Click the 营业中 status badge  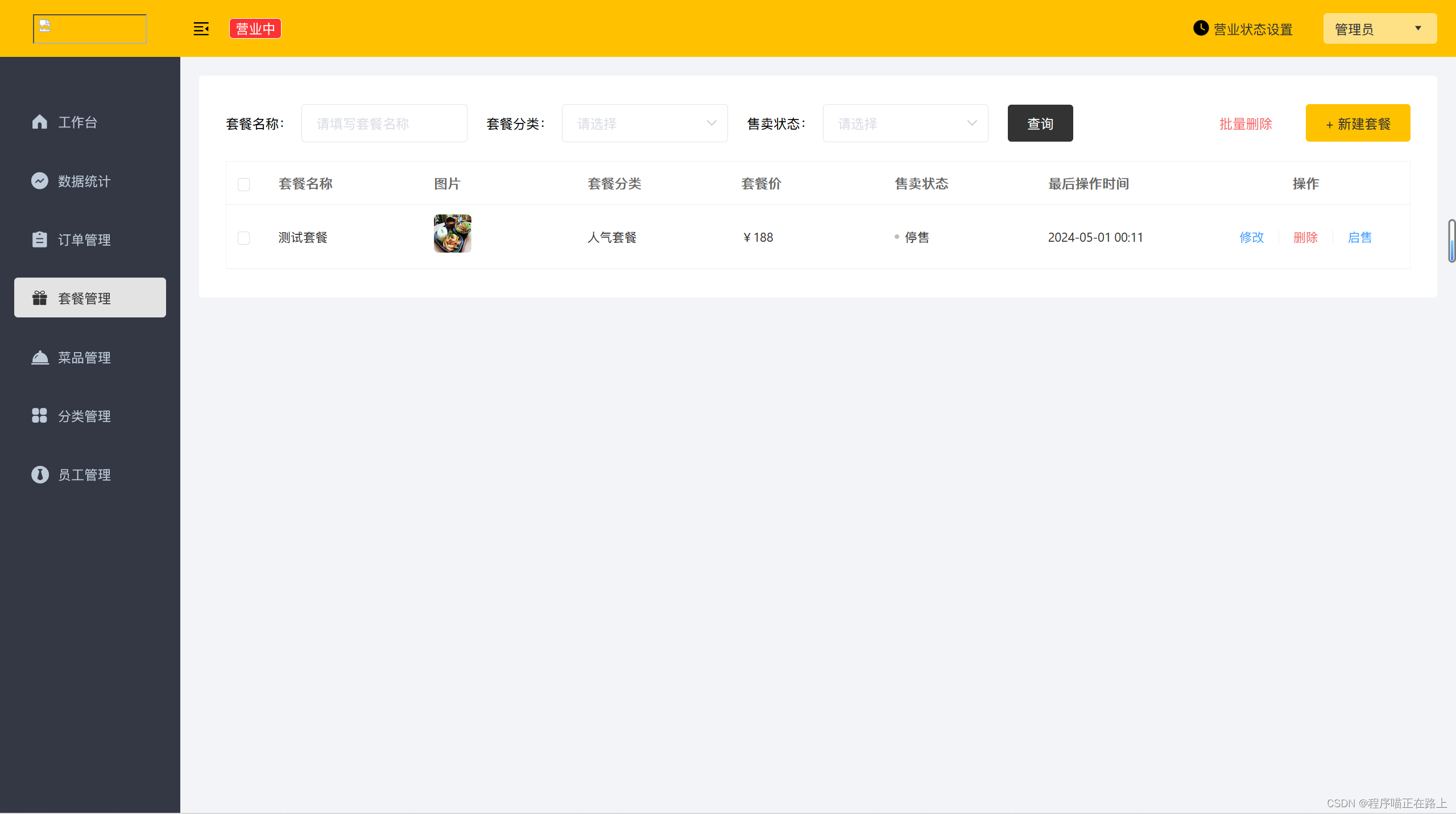point(254,28)
